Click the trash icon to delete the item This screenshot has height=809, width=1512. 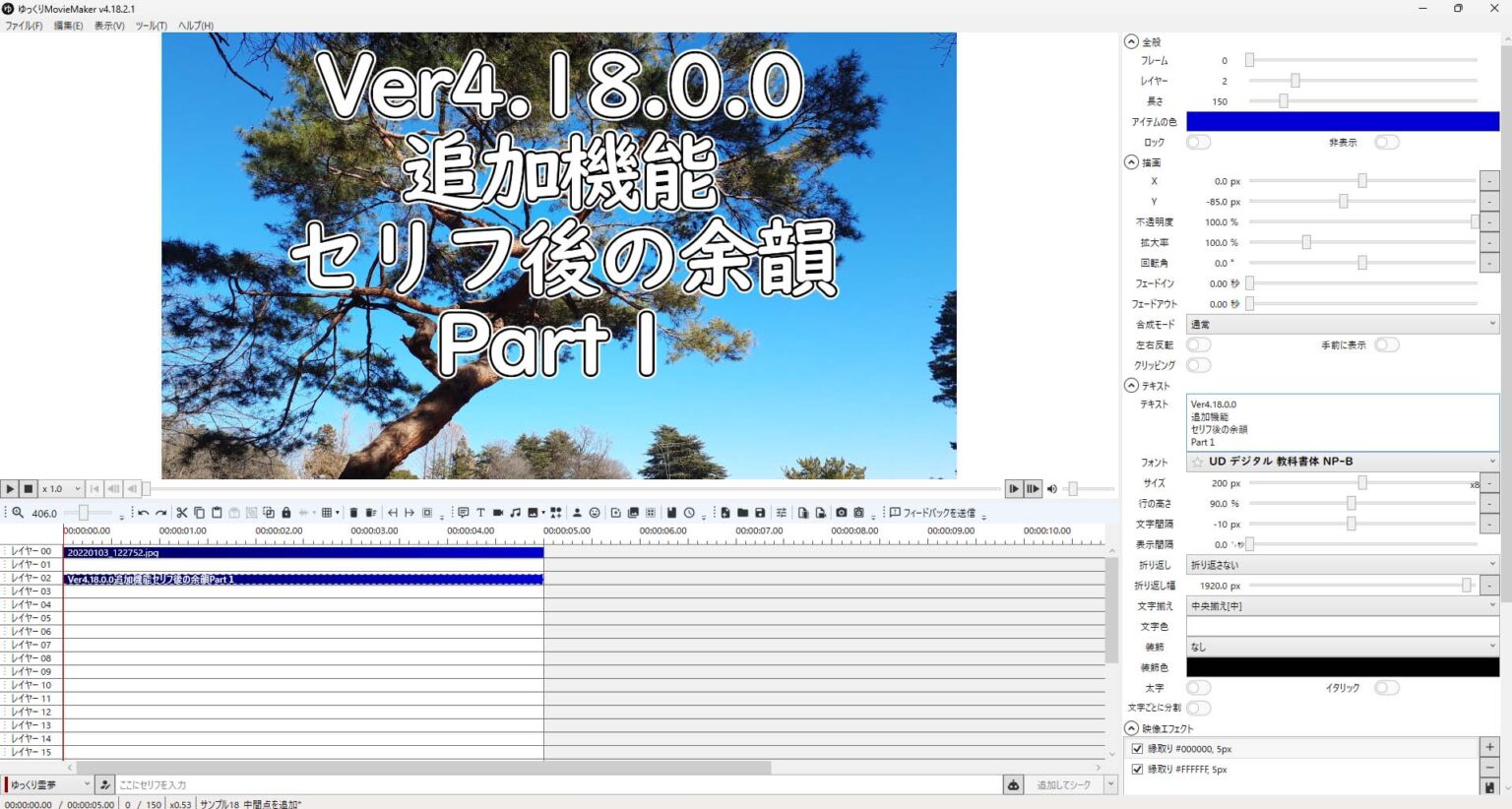click(353, 513)
